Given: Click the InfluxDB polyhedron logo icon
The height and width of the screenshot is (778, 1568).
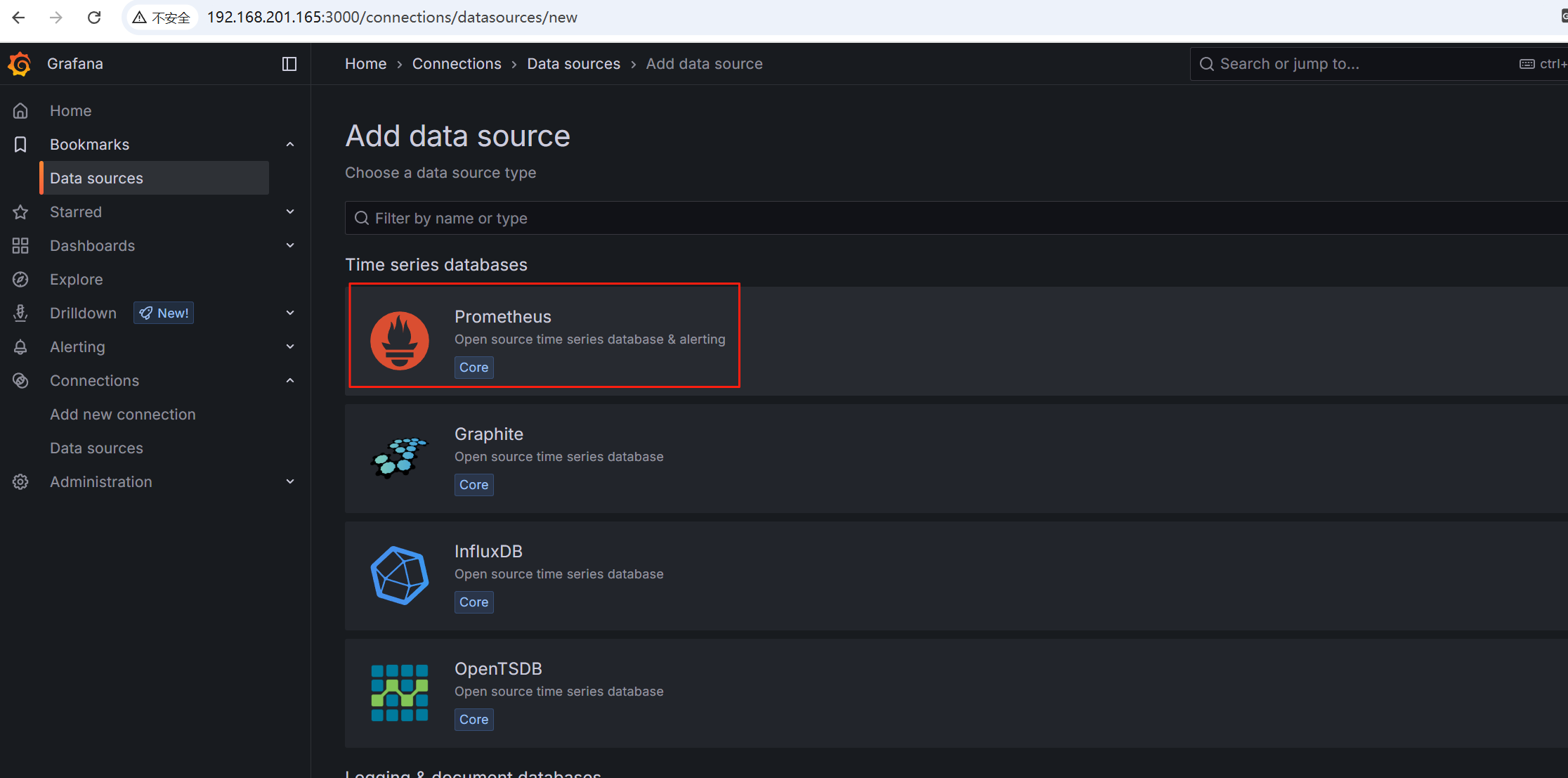Looking at the screenshot, I should (x=400, y=575).
